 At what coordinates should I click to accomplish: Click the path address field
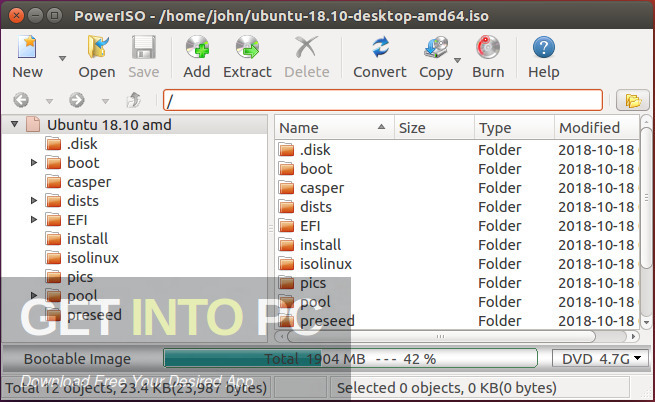coord(383,100)
